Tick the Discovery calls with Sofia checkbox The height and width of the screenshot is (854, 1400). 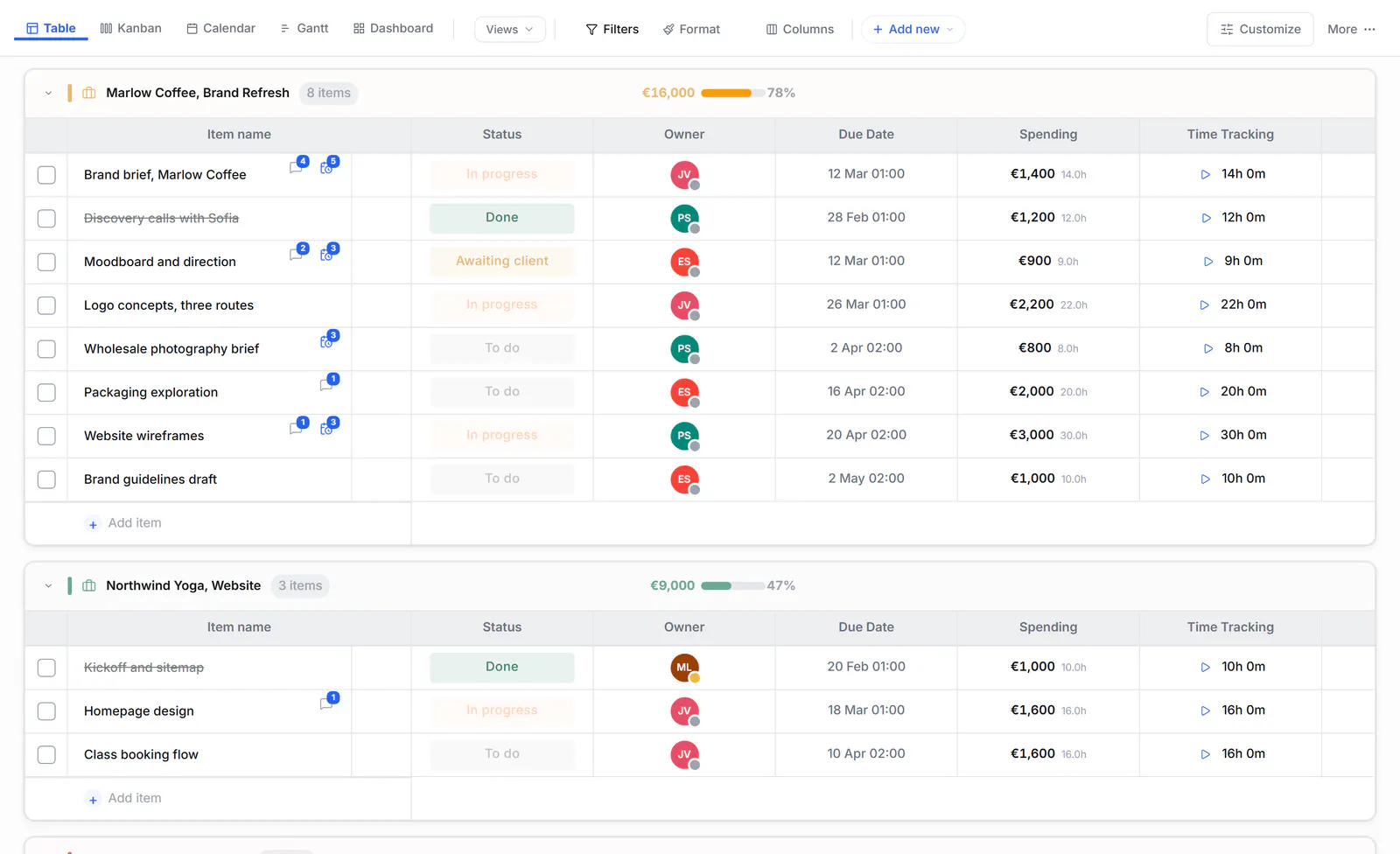coord(46,219)
